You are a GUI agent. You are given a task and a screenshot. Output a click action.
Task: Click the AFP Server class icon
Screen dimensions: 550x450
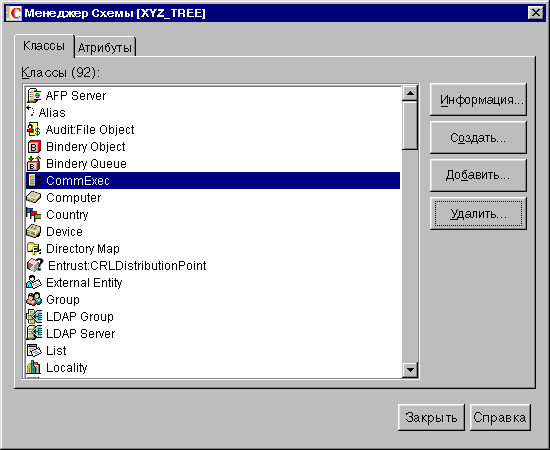point(34,96)
